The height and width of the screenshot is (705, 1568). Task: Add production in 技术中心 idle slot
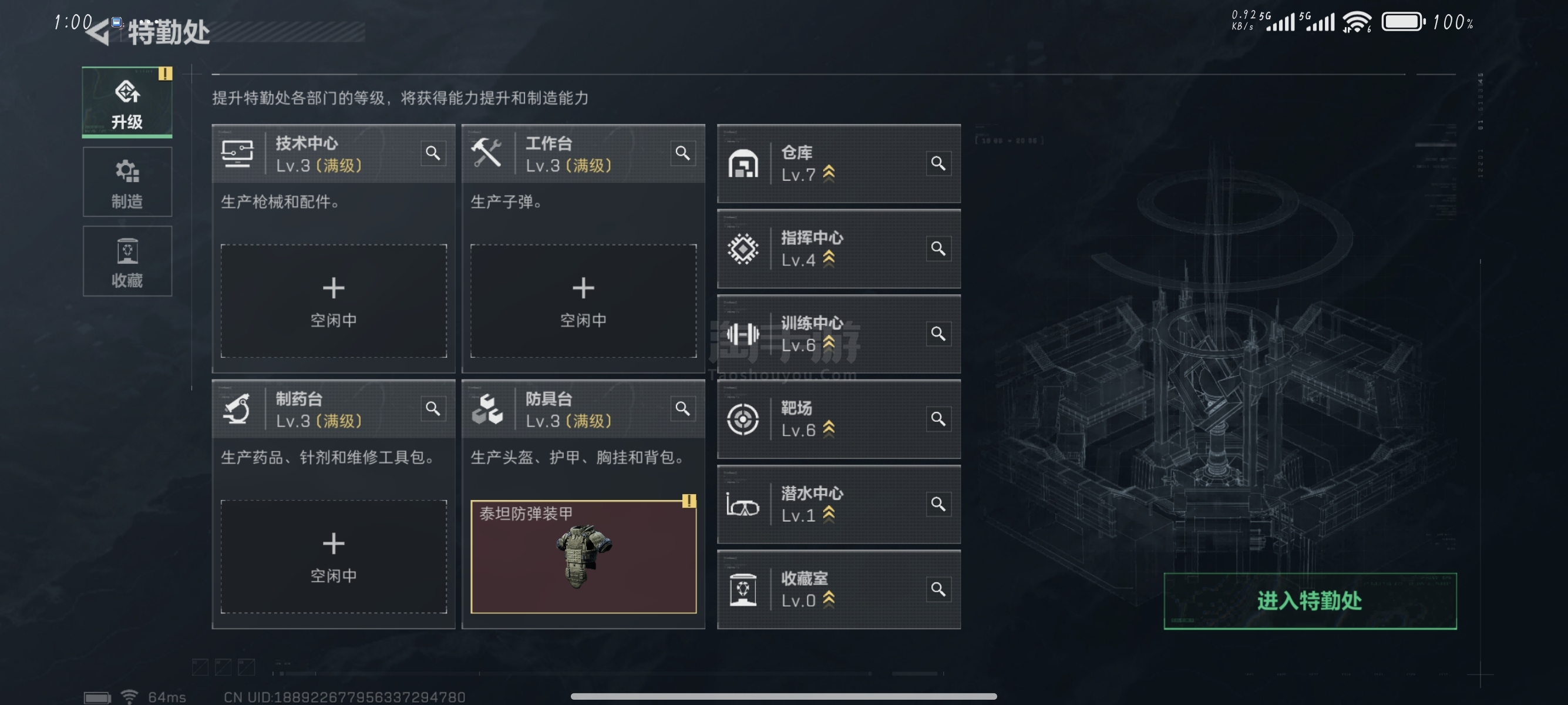click(334, 301)
